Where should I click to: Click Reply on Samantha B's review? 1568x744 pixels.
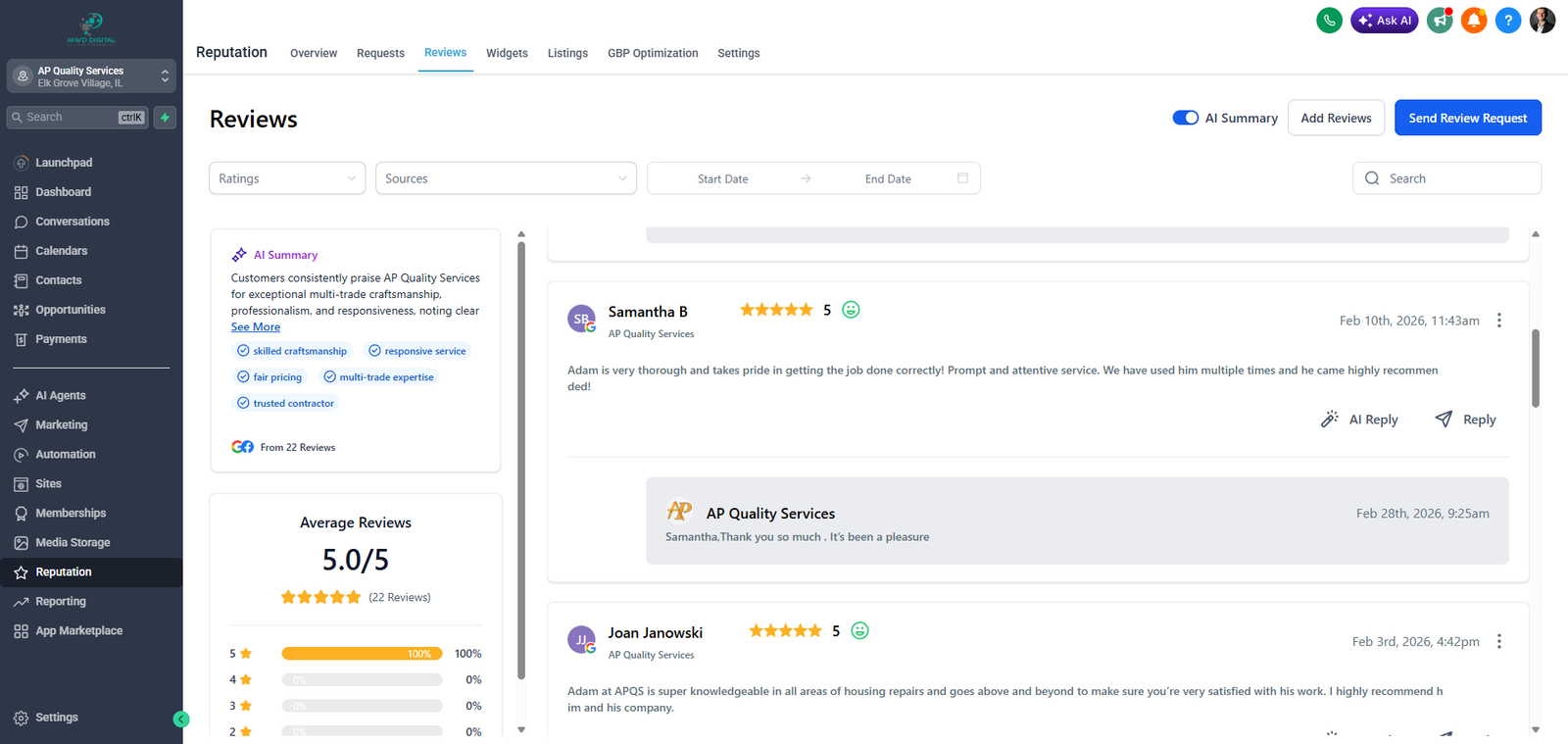[x=1466, y=420]
